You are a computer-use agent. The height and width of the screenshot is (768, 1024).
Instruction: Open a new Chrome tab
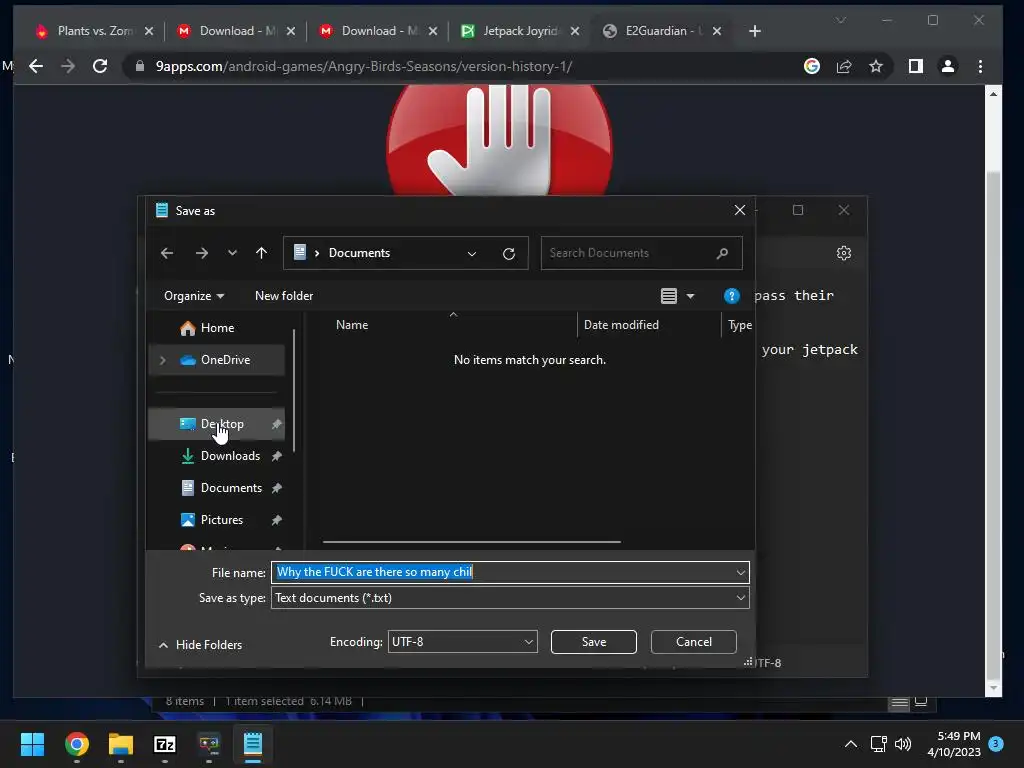pyautogui.click(x=754, y=31)
